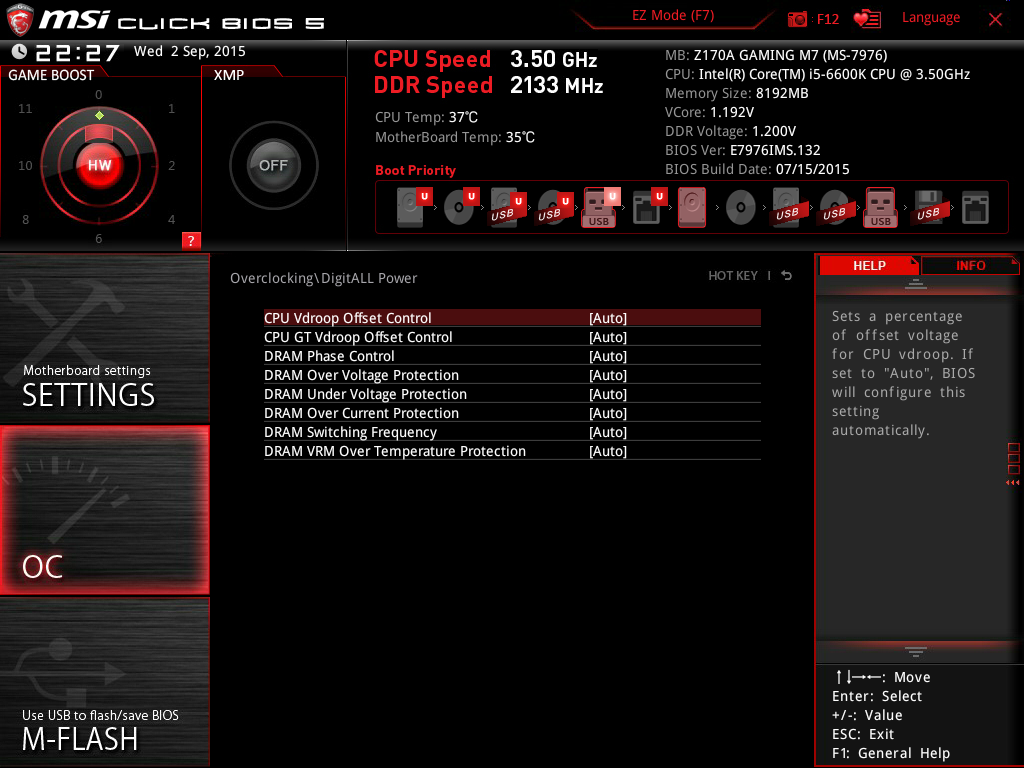
Task: Switch to the HELP tab
Action: click(869, 265)
